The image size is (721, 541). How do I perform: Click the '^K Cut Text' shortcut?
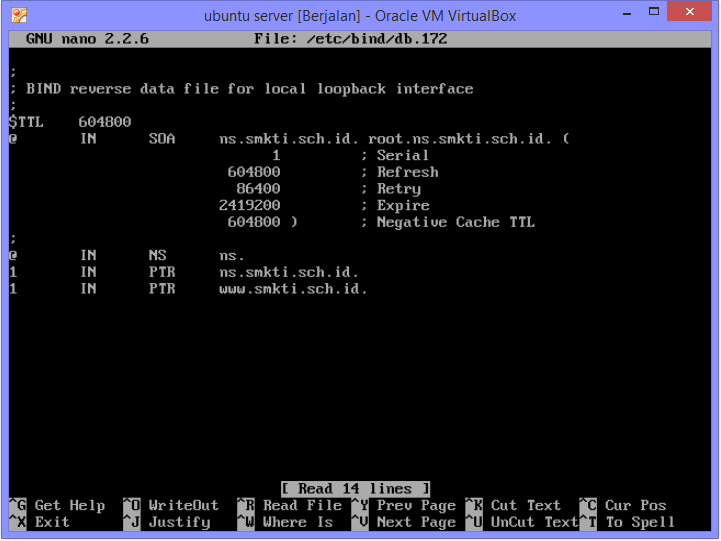pyautogui.click(x=513, y=505)
